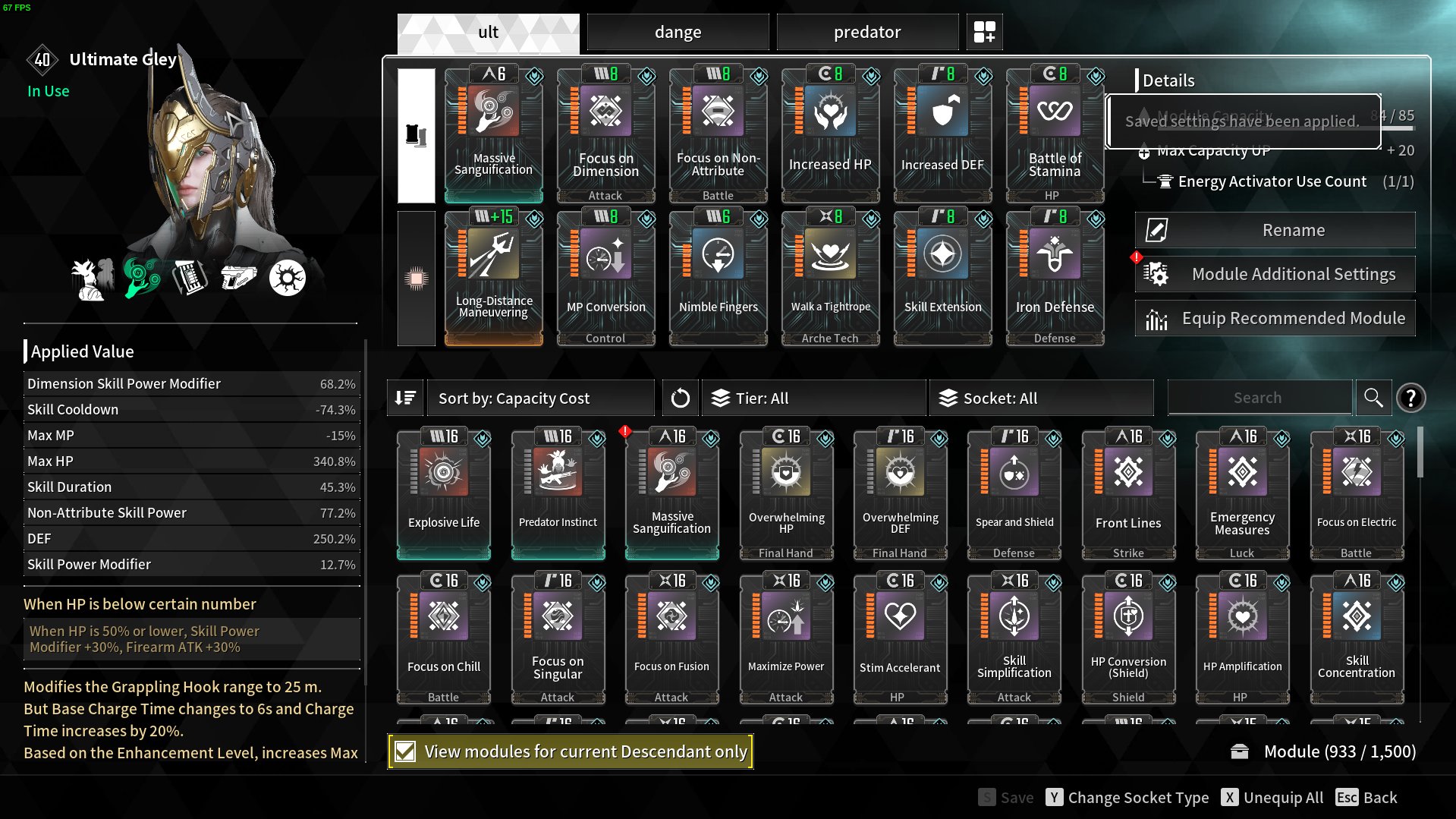This screenshot has height=819, width=1456.
Task: Pick Overwhelming DEF module
Action: 901,494
